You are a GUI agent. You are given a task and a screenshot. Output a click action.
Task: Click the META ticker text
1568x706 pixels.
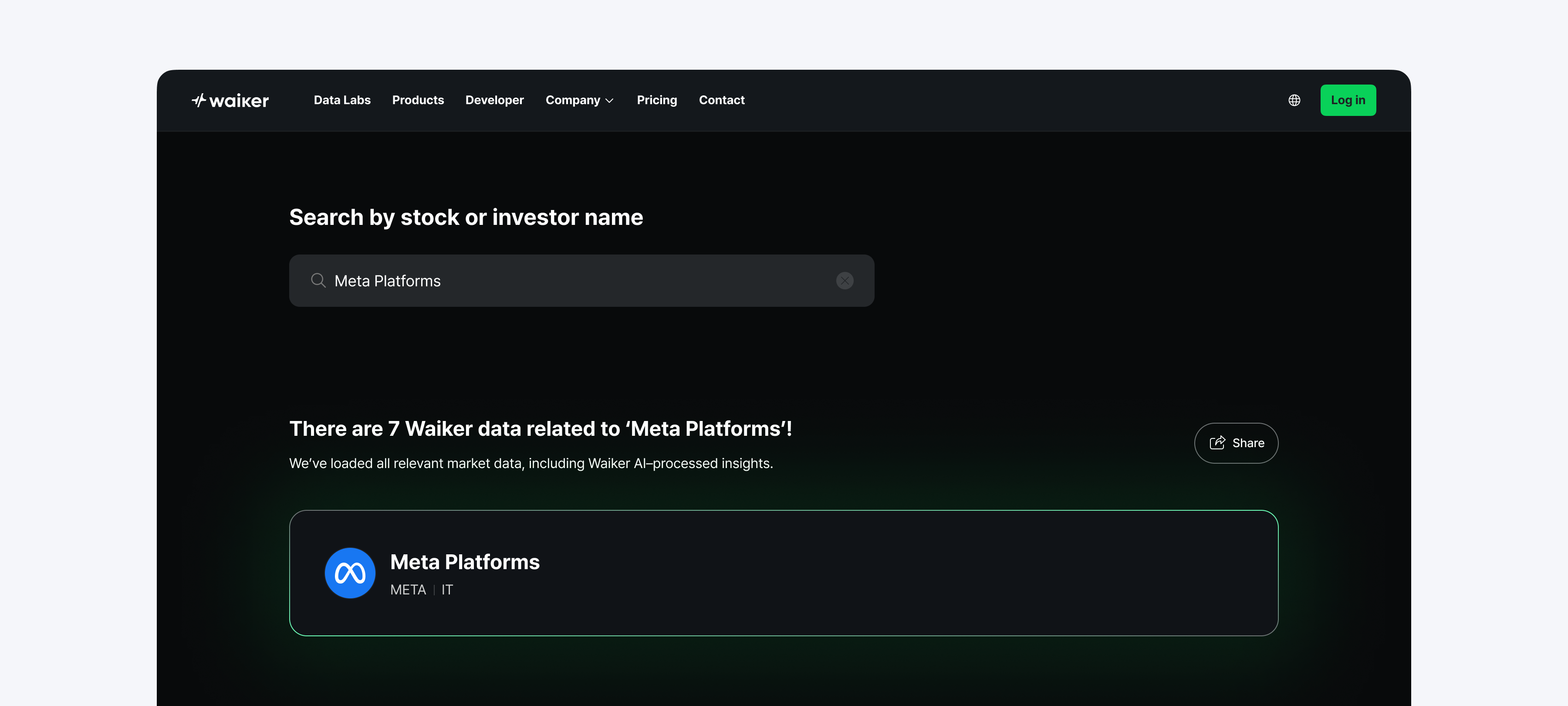(x=408, y=590)
